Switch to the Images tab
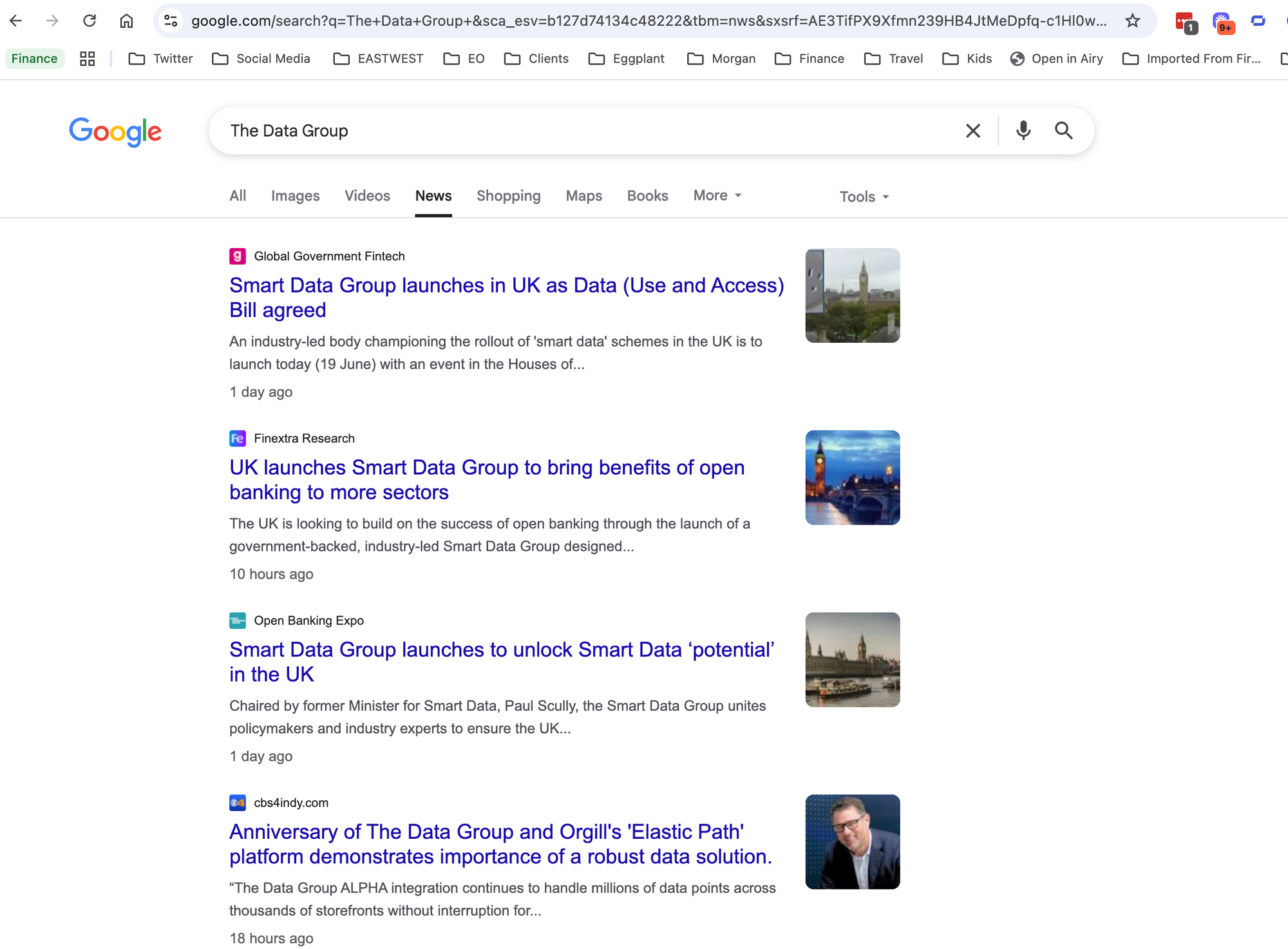 click(x=295, y=195)
